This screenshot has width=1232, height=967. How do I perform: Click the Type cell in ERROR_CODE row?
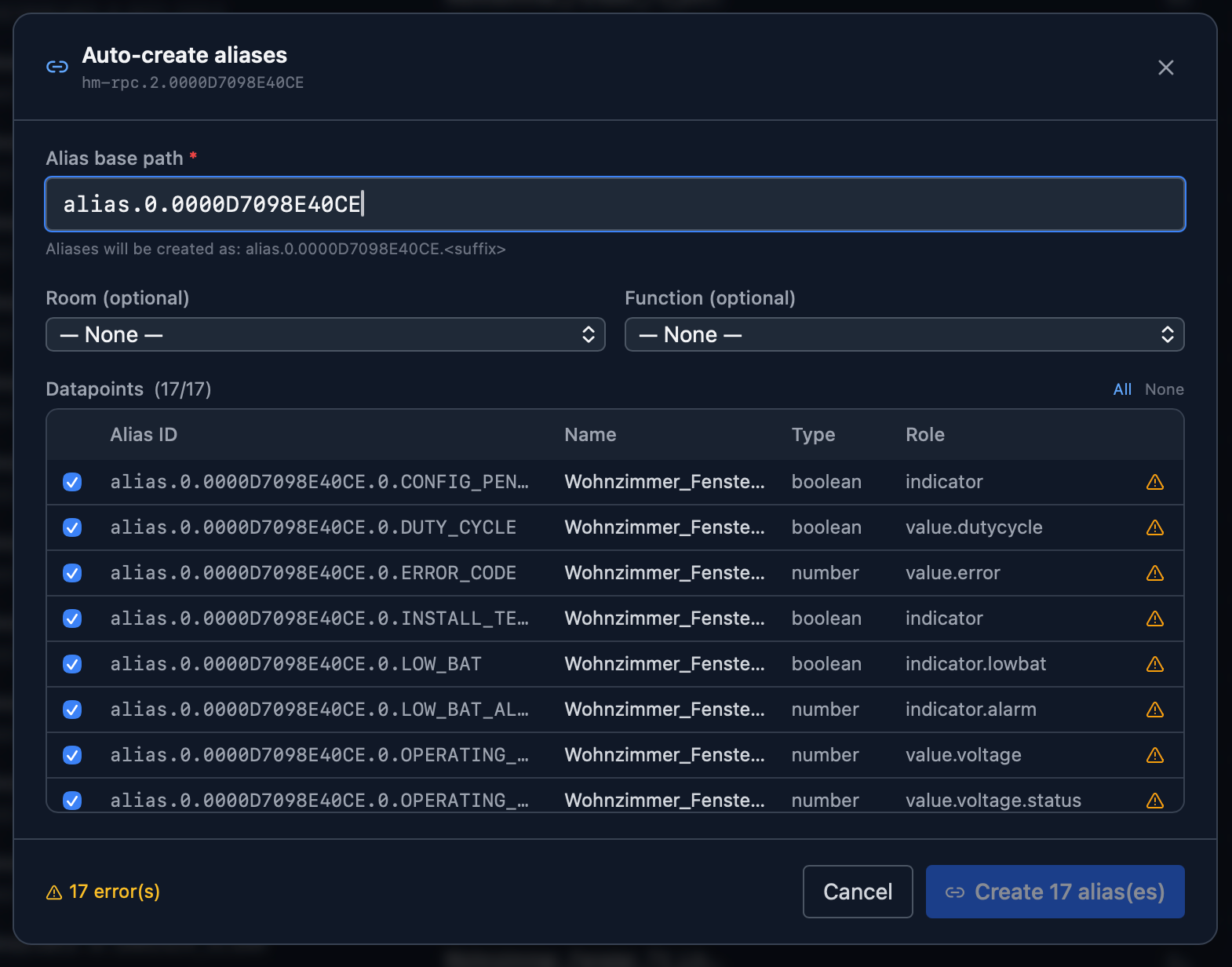826,573
